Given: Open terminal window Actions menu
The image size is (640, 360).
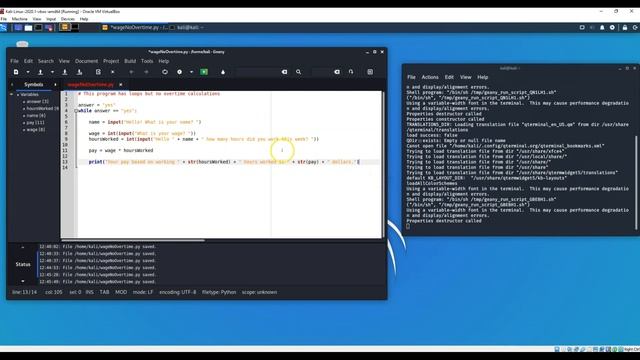Looking at the screenshot, I should (x=430, y=77).
